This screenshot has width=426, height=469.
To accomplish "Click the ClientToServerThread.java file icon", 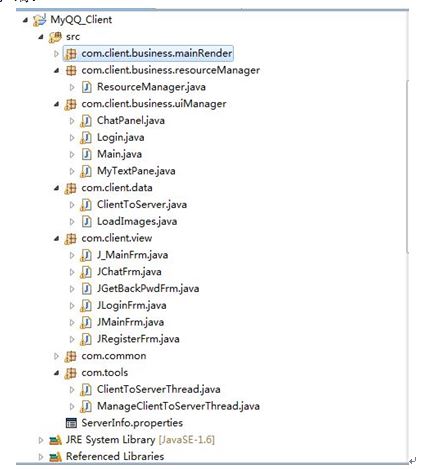I will [x=86, y=390].
